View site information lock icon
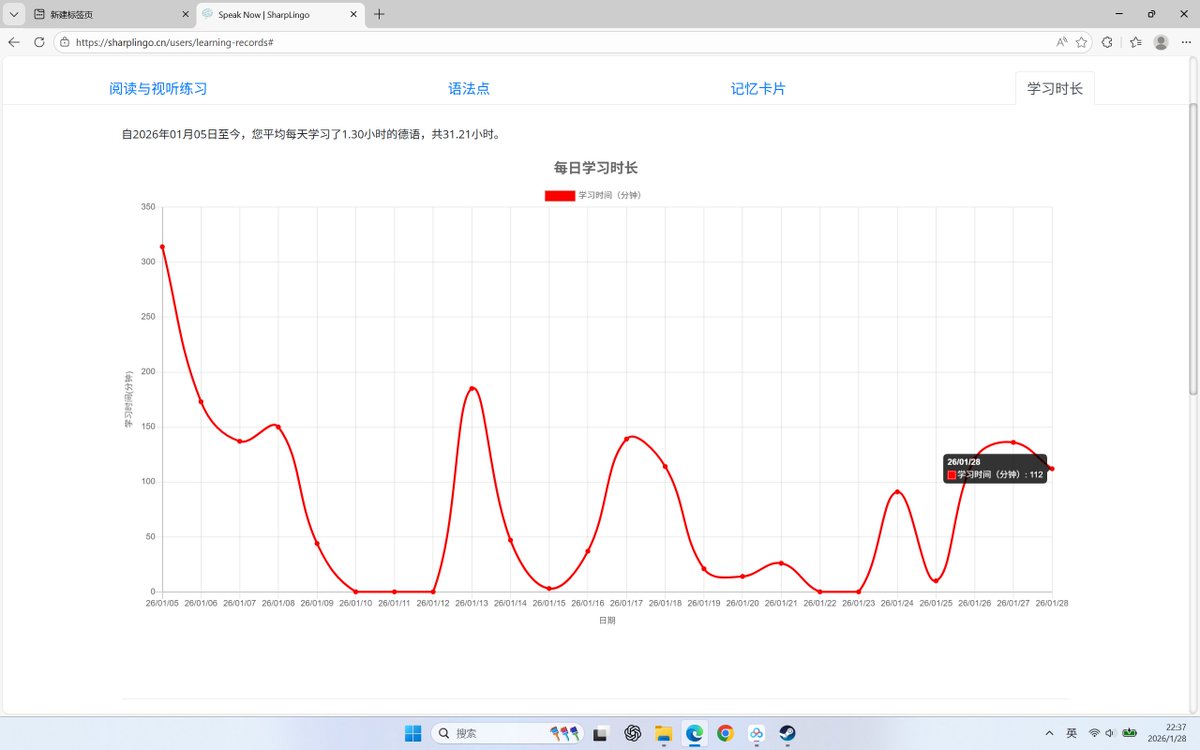The width and height of the screenshot is (1200, 750). [x=64, y=43]
